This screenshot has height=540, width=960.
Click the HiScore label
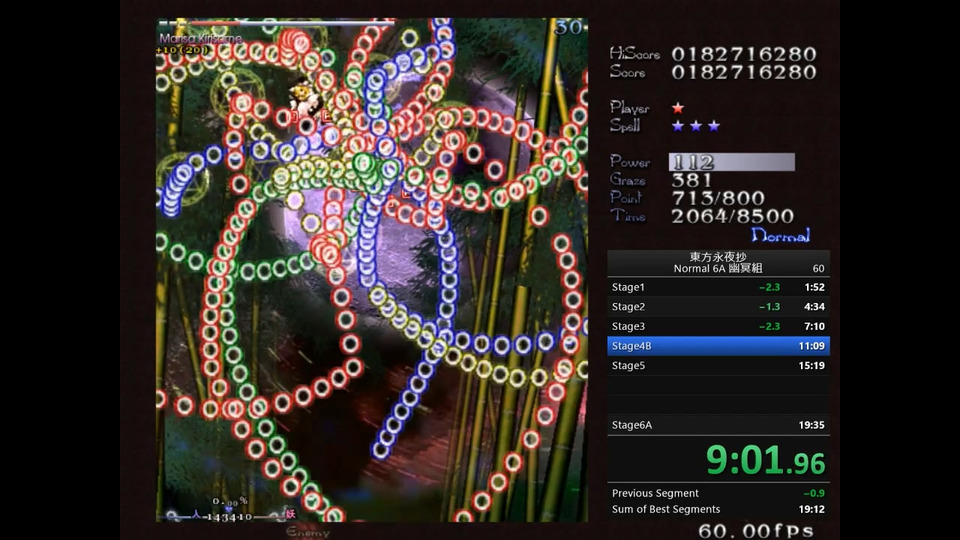[x=634, y=54]
